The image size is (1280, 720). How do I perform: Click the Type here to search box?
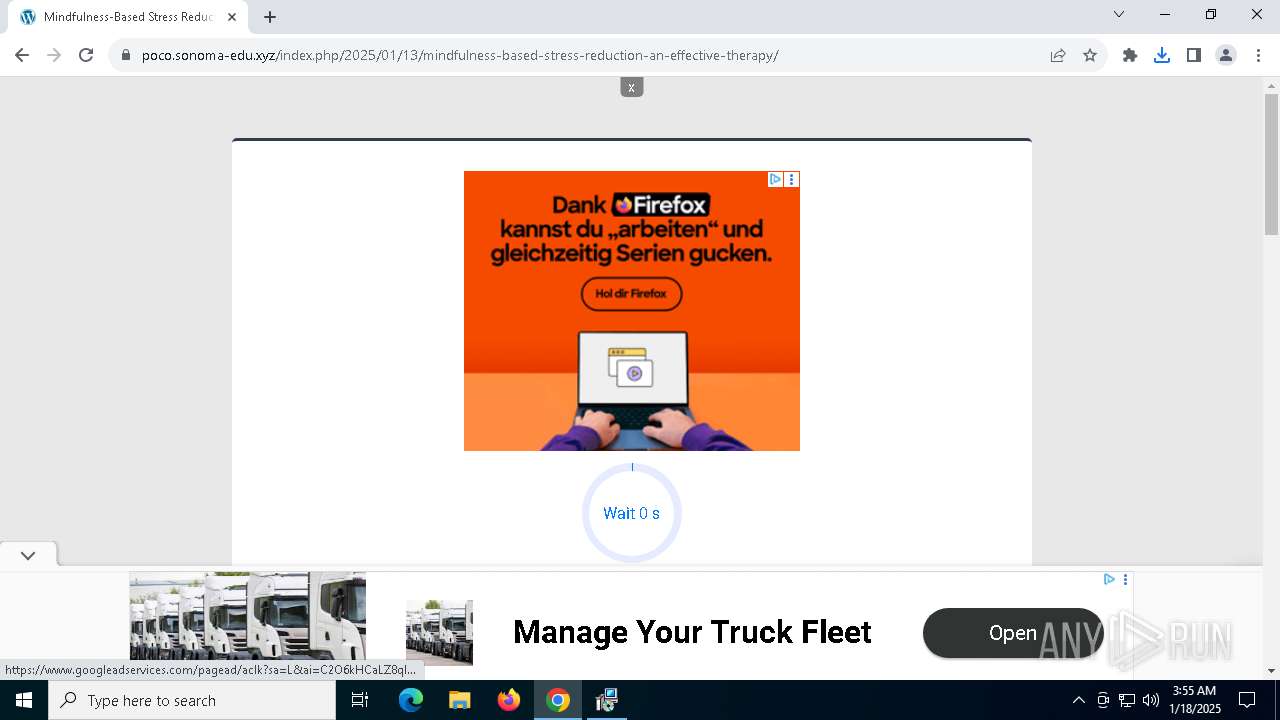pos(192,700)
